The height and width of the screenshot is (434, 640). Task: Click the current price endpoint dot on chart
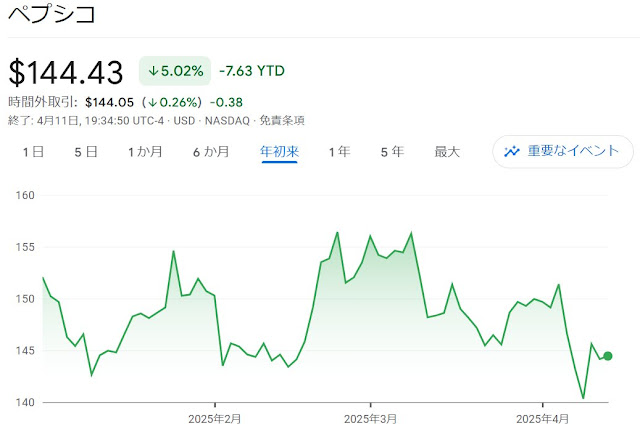point(608,356)
